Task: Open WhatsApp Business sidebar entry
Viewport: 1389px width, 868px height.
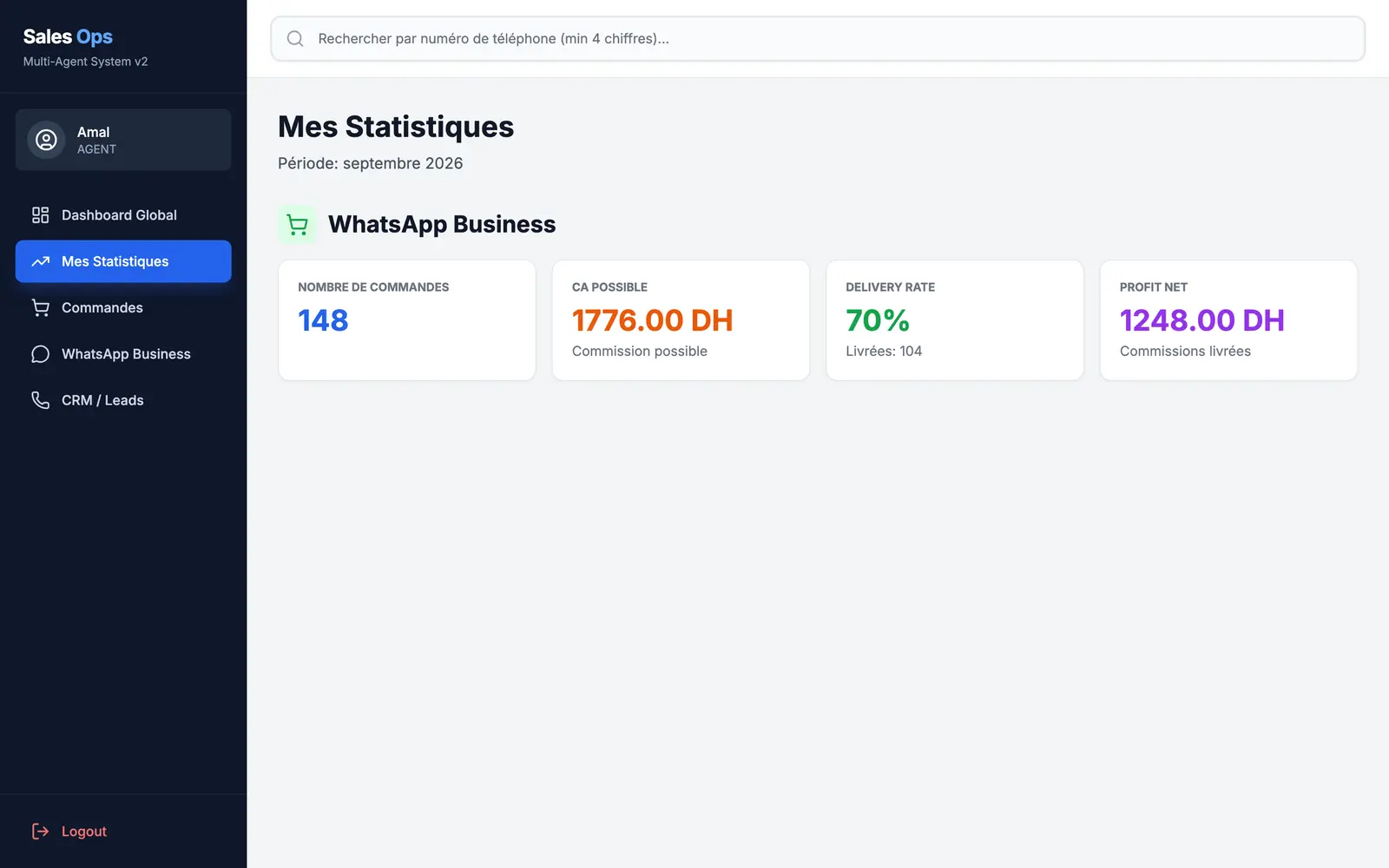Action: tap(123, 354)
